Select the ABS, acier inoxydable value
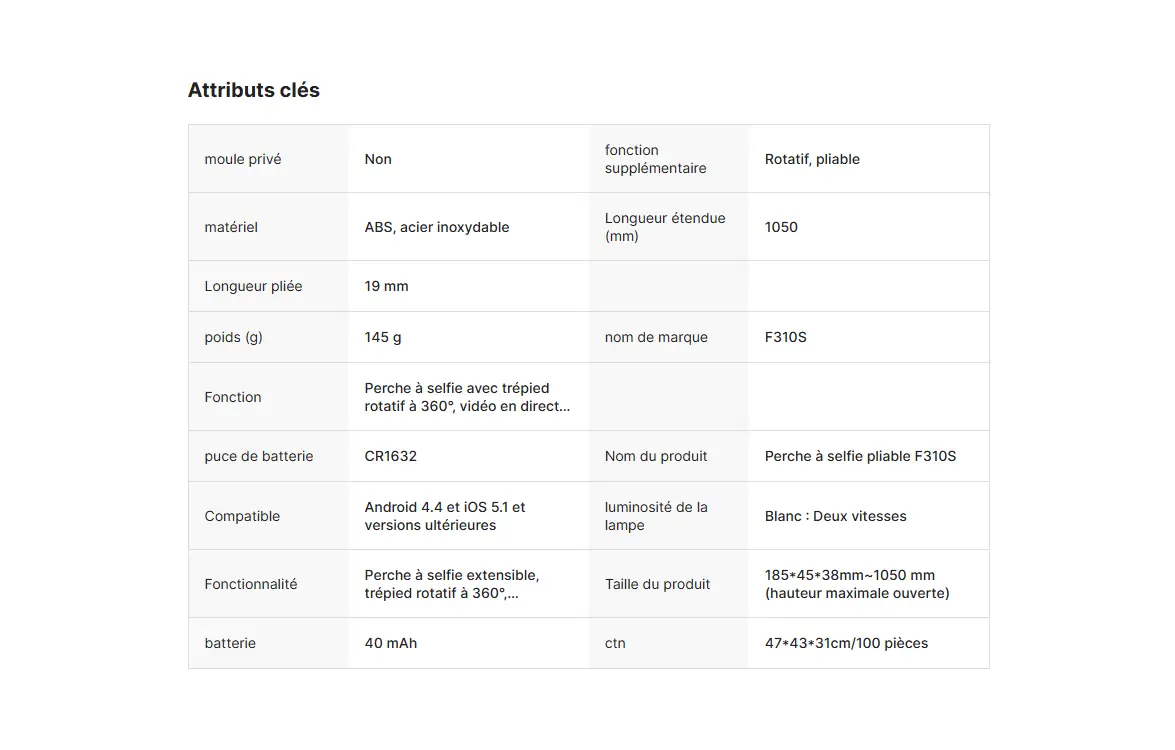Viewport: 1175px width, 750px height. coord(437,227)
